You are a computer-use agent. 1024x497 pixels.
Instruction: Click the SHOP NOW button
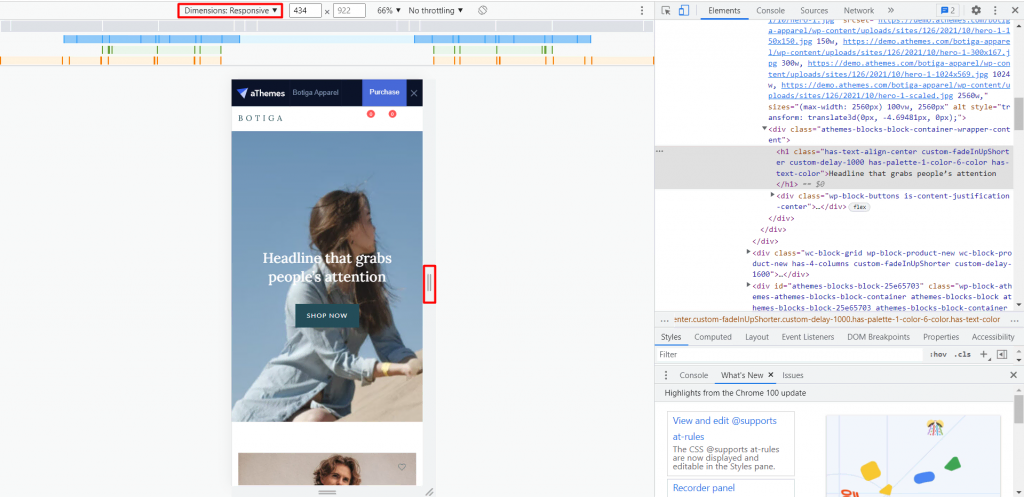[327, 315]
